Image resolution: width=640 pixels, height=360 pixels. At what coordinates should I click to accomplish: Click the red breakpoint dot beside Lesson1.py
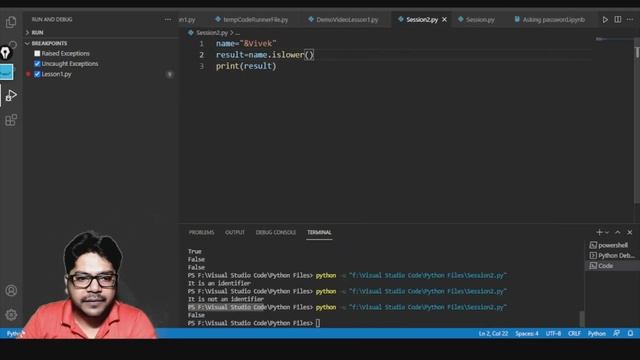click(x=28, y=74)
